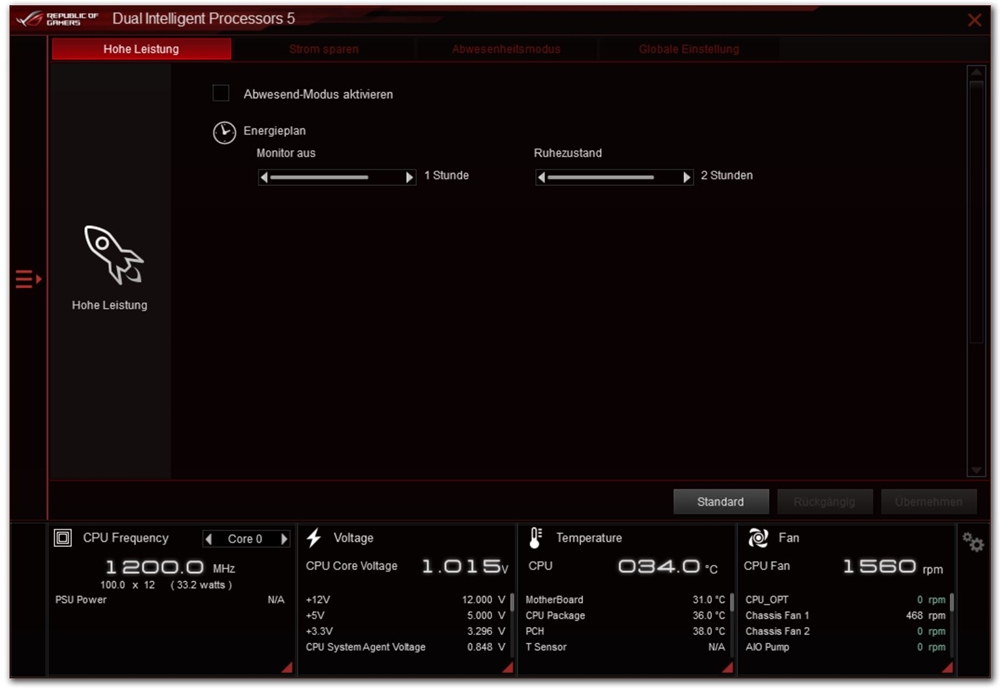Enable Abwesend-Modus aktivieren checkbox

tap(221, 93)
